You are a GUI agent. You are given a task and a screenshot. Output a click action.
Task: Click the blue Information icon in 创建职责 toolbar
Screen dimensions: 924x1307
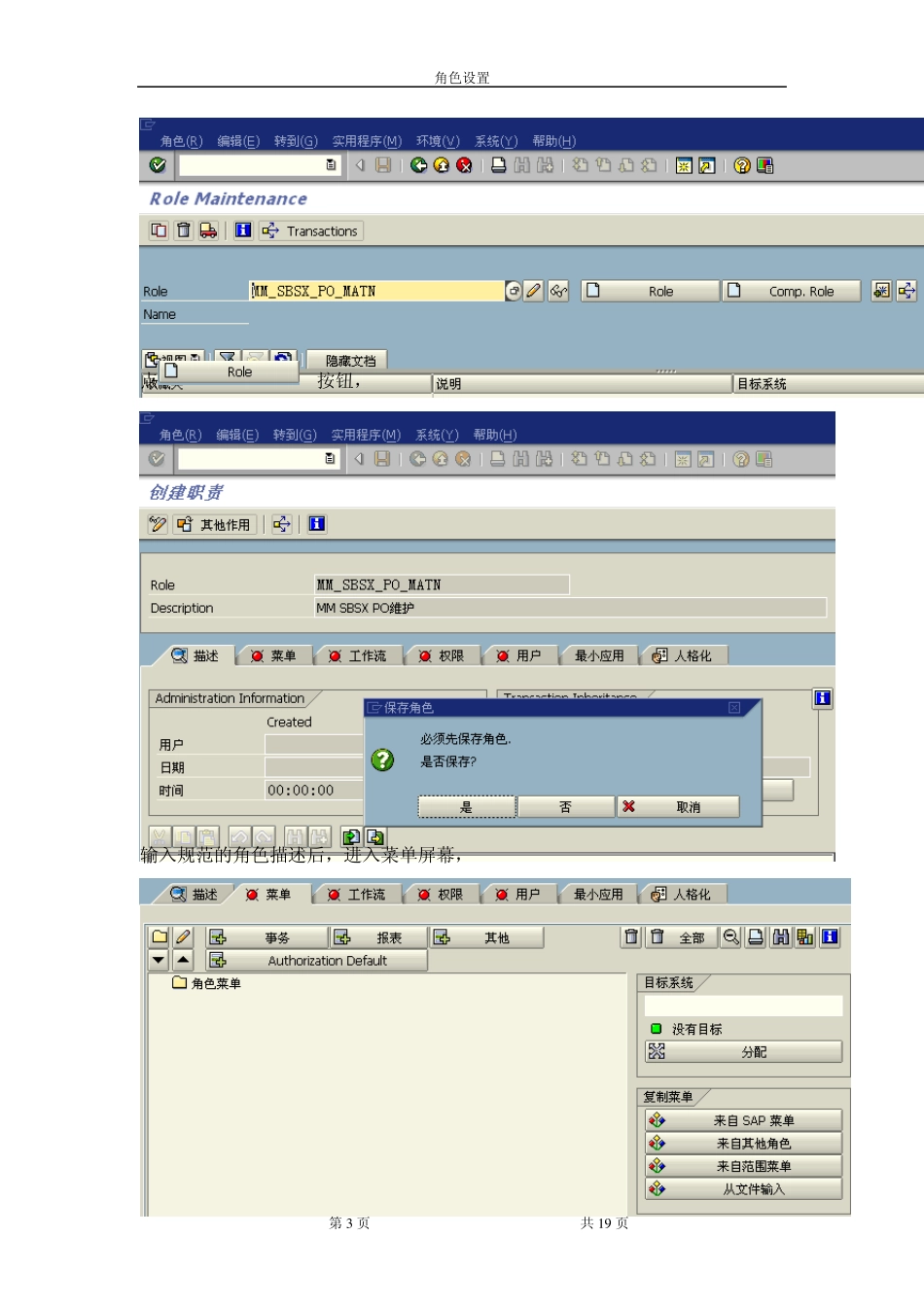pos(317,524)
